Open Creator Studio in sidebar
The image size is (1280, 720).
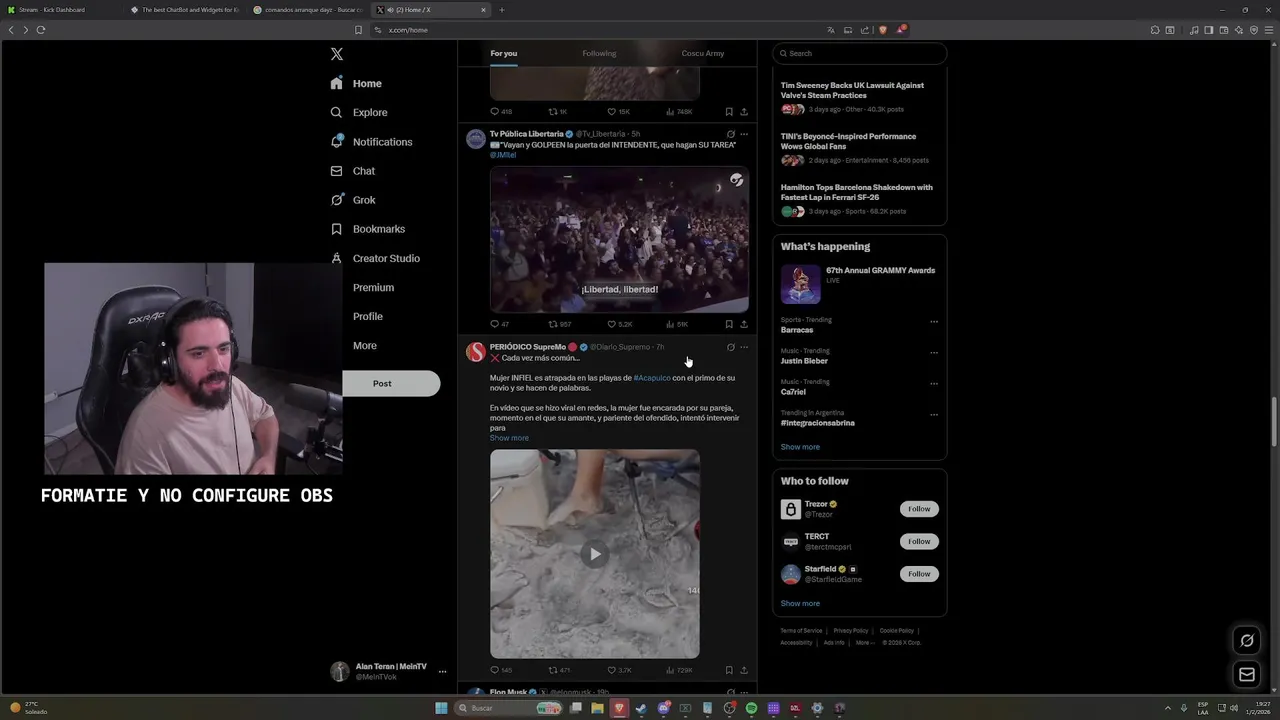pos(375,258)
